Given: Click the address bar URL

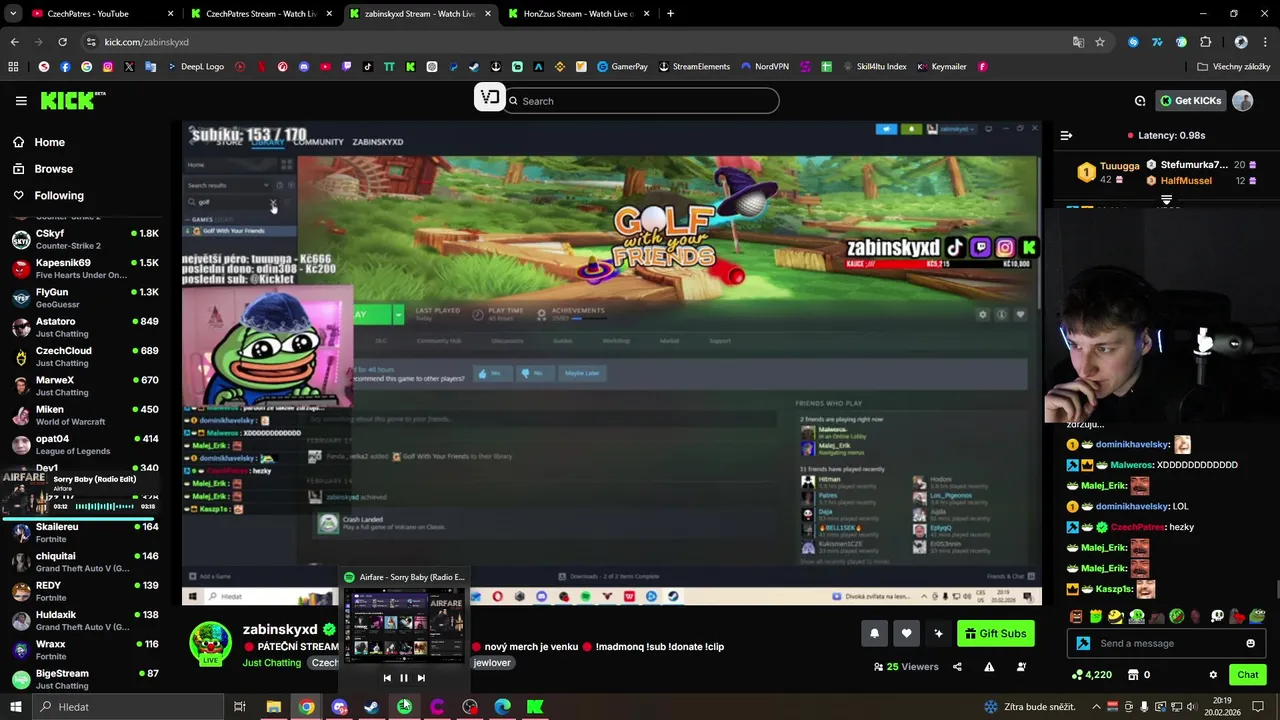Looking at the screenshot, I should point(146,42).
